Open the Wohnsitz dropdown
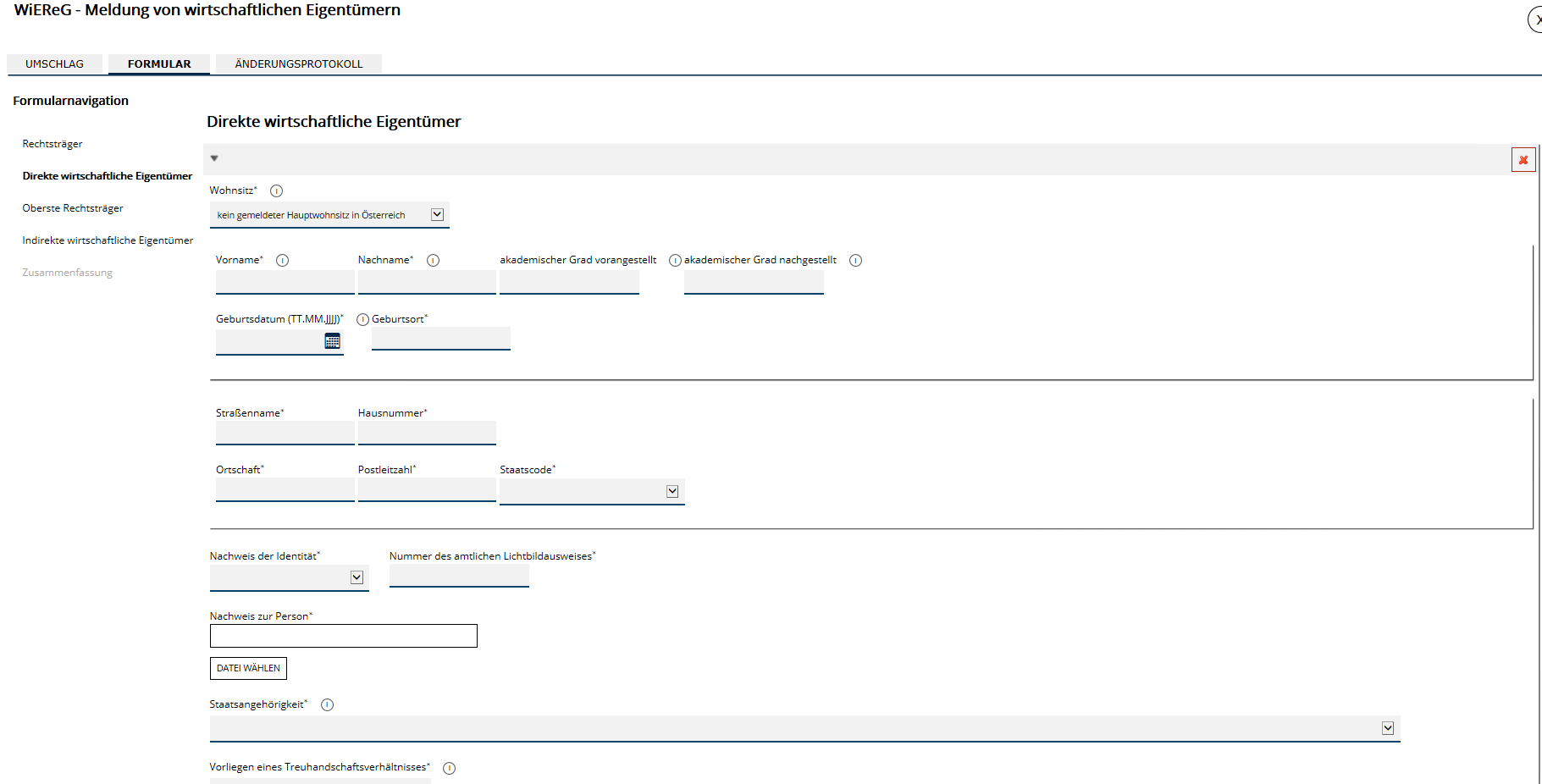The height and width of the screenshot is (784, 1542). click(437, 215)
